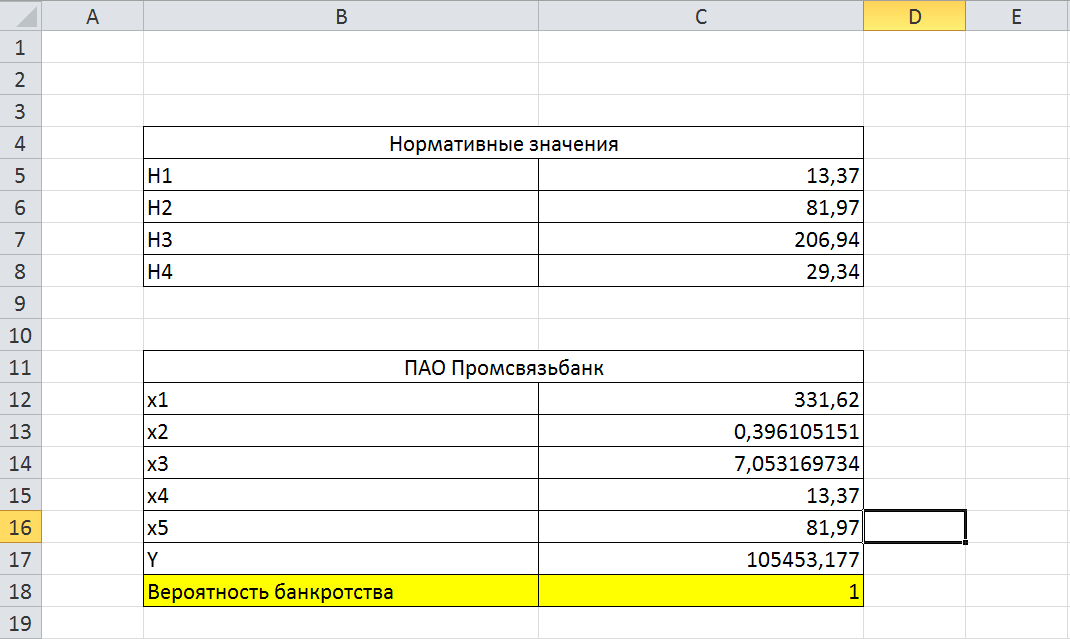This screenshot has width=1070, height=639.
Task: Select the value 7,053169734
Action: pos(701,463)
